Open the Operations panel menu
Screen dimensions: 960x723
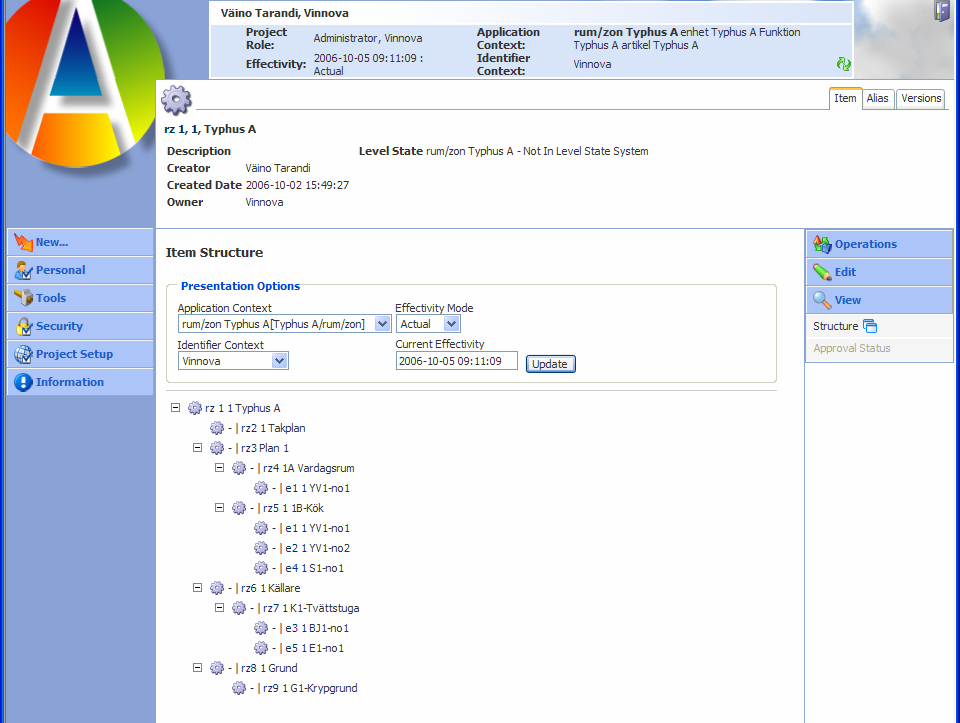[879, 244]
